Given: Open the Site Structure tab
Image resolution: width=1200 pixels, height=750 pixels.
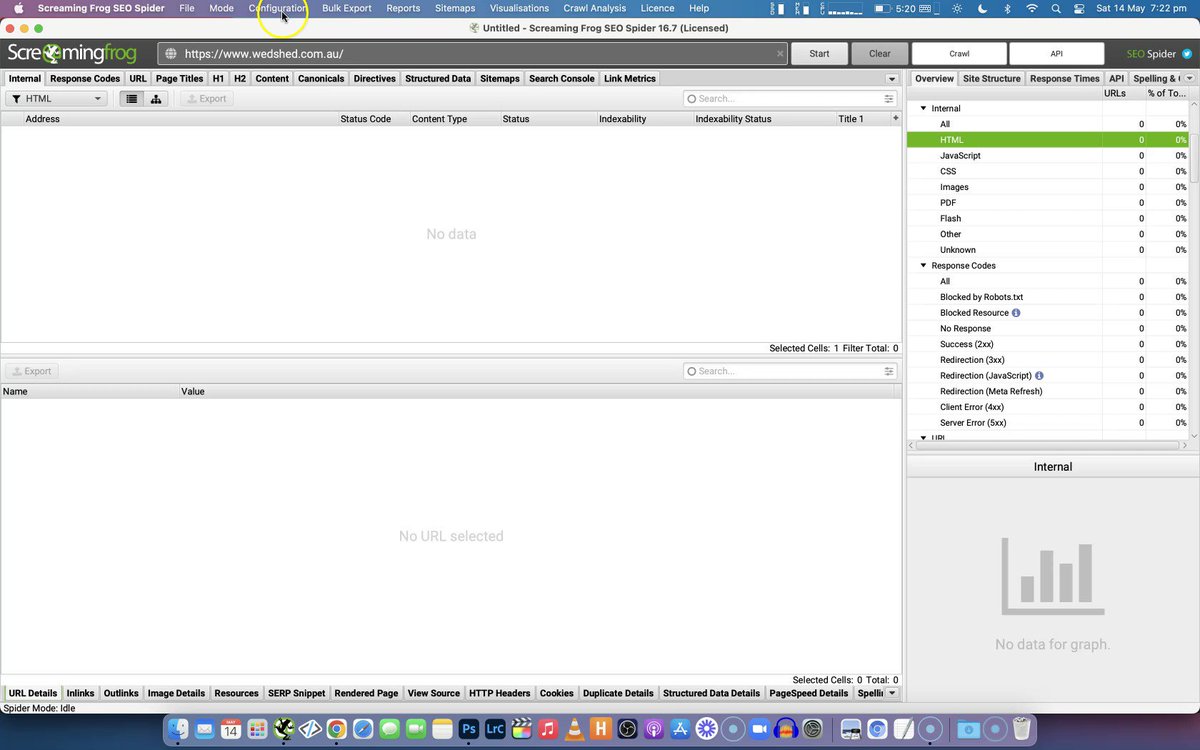Looking at the screenshot, I should click(x=992, y=79).
